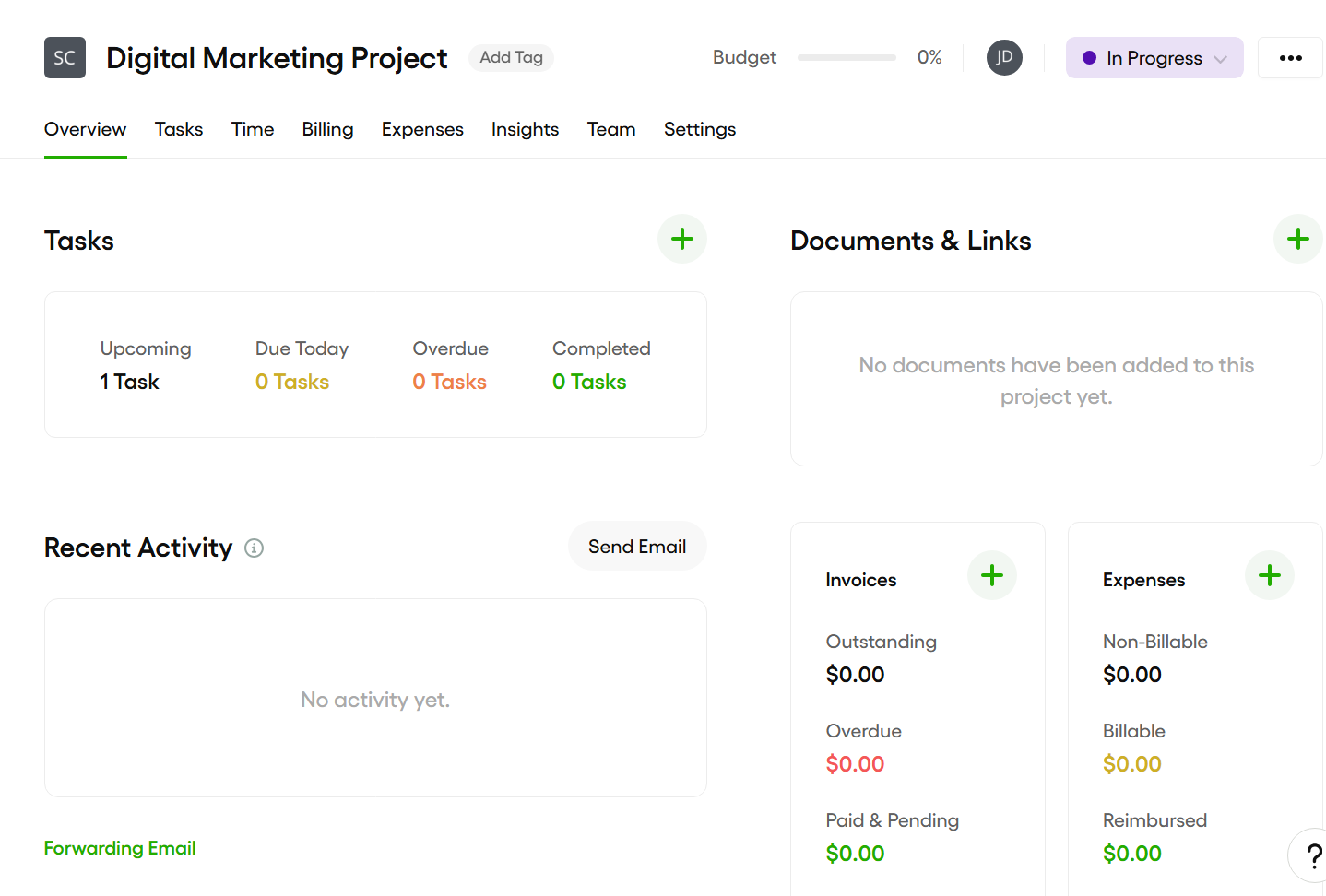
Task: Expand the In Progress status dropdown
Action: pyautogui.click(x=1154, y=58)
